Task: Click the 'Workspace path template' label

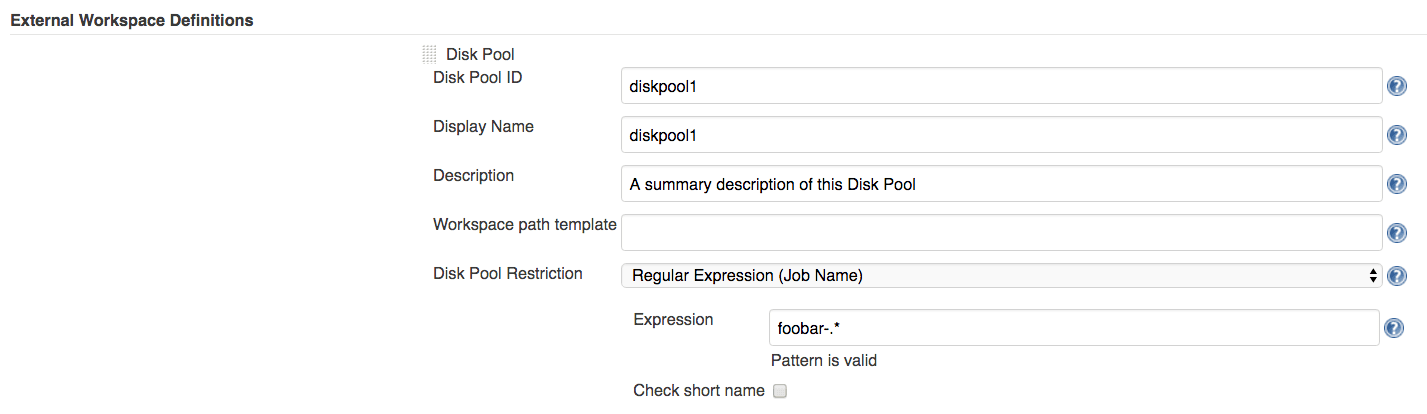Action: (524, 224)
